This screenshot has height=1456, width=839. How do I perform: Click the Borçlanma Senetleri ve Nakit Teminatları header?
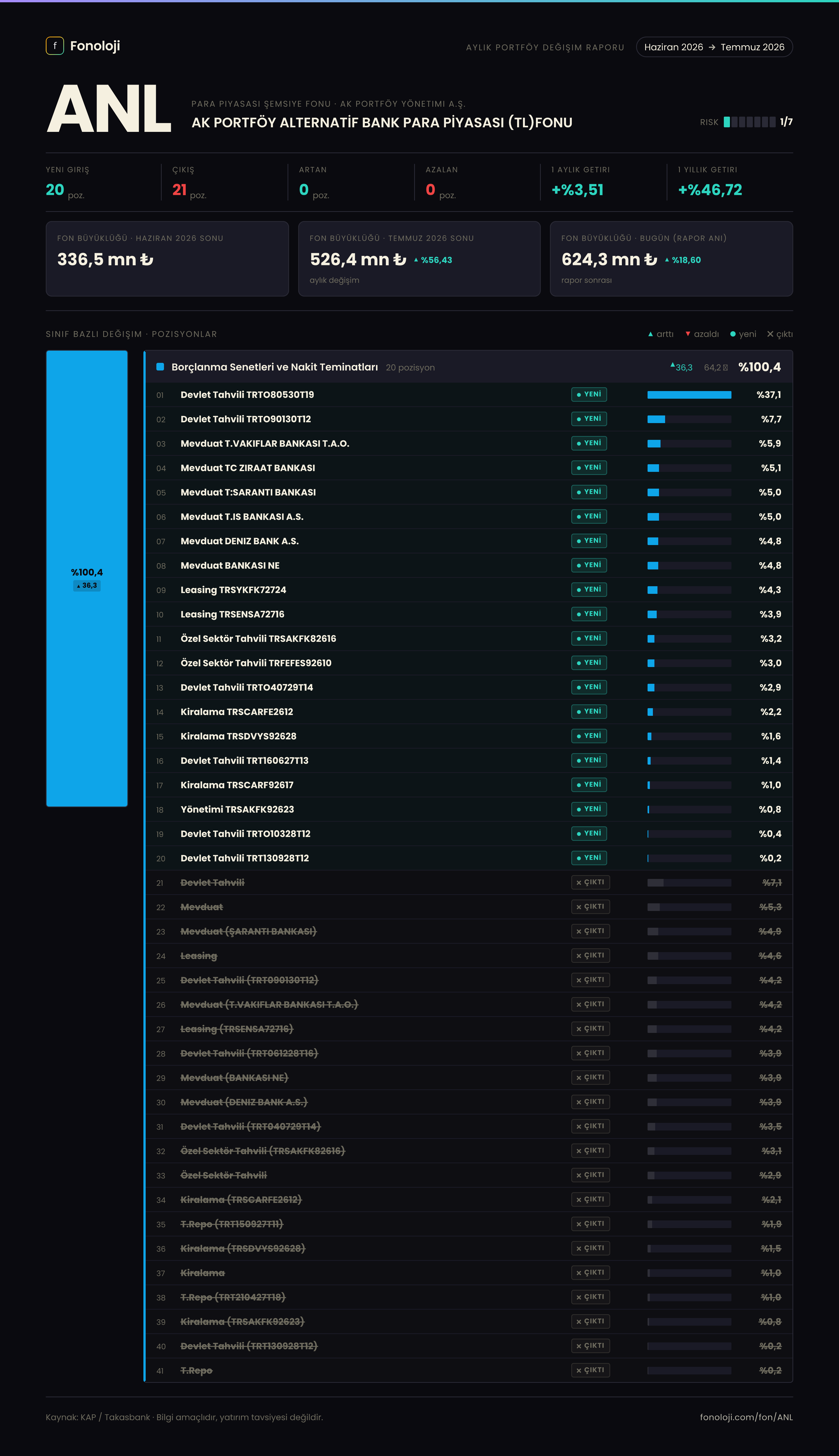(469, 367)
